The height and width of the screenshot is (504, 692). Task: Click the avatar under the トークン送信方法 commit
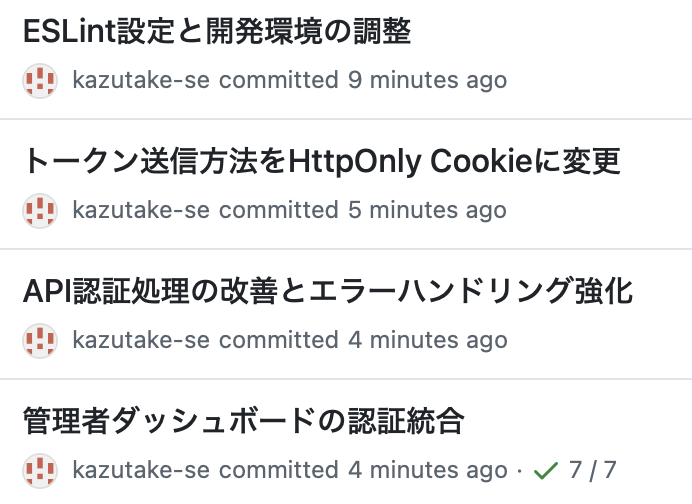tap(39, 210)
